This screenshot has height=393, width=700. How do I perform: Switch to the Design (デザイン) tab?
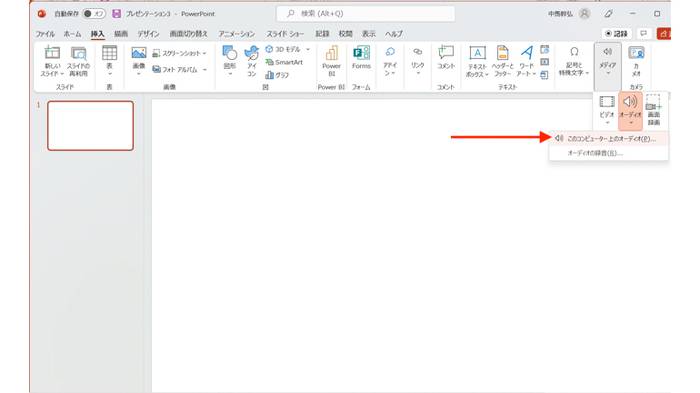click(x=148, y=34)
